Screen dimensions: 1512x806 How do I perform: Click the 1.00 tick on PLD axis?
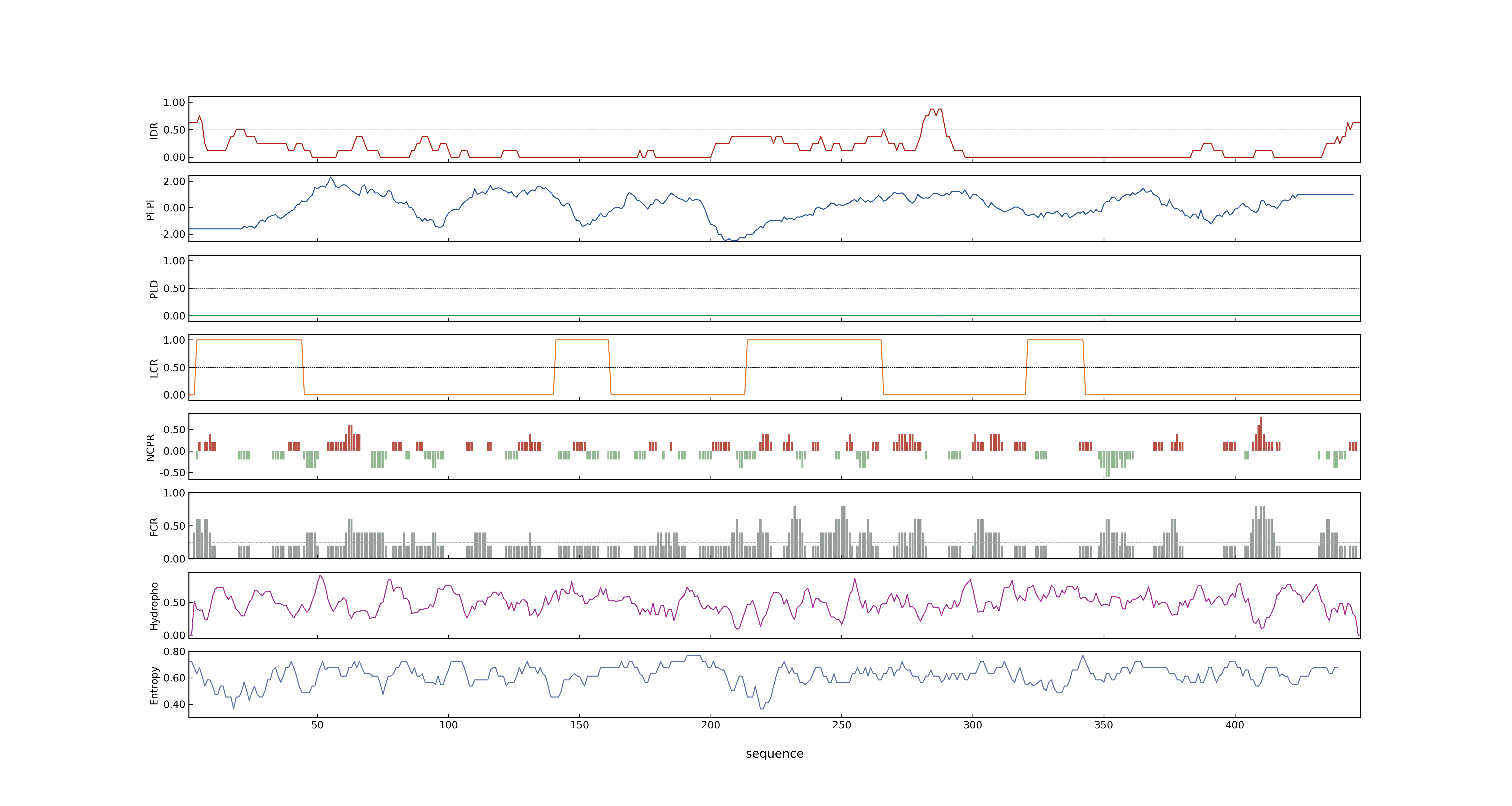[x=174, y=261]
